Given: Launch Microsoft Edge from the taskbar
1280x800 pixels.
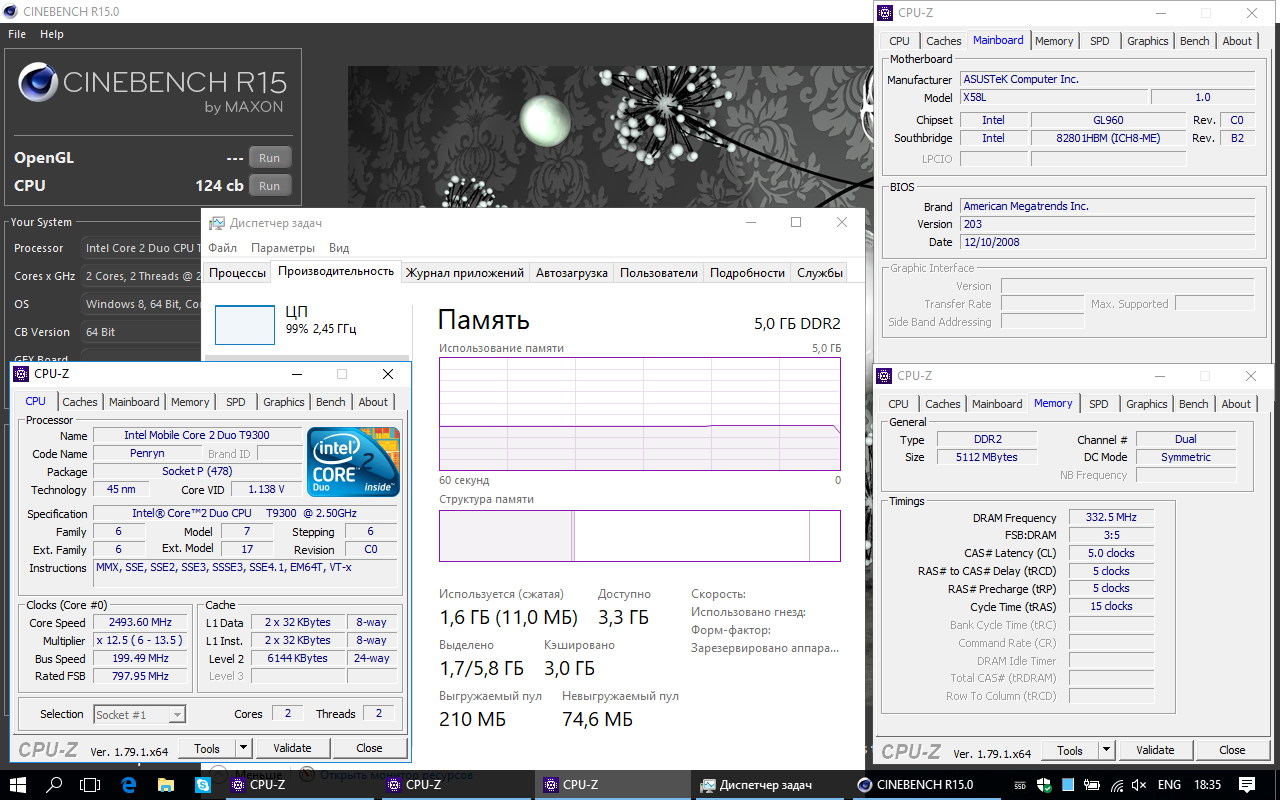Looking at the screenshot, I should 129,785.
